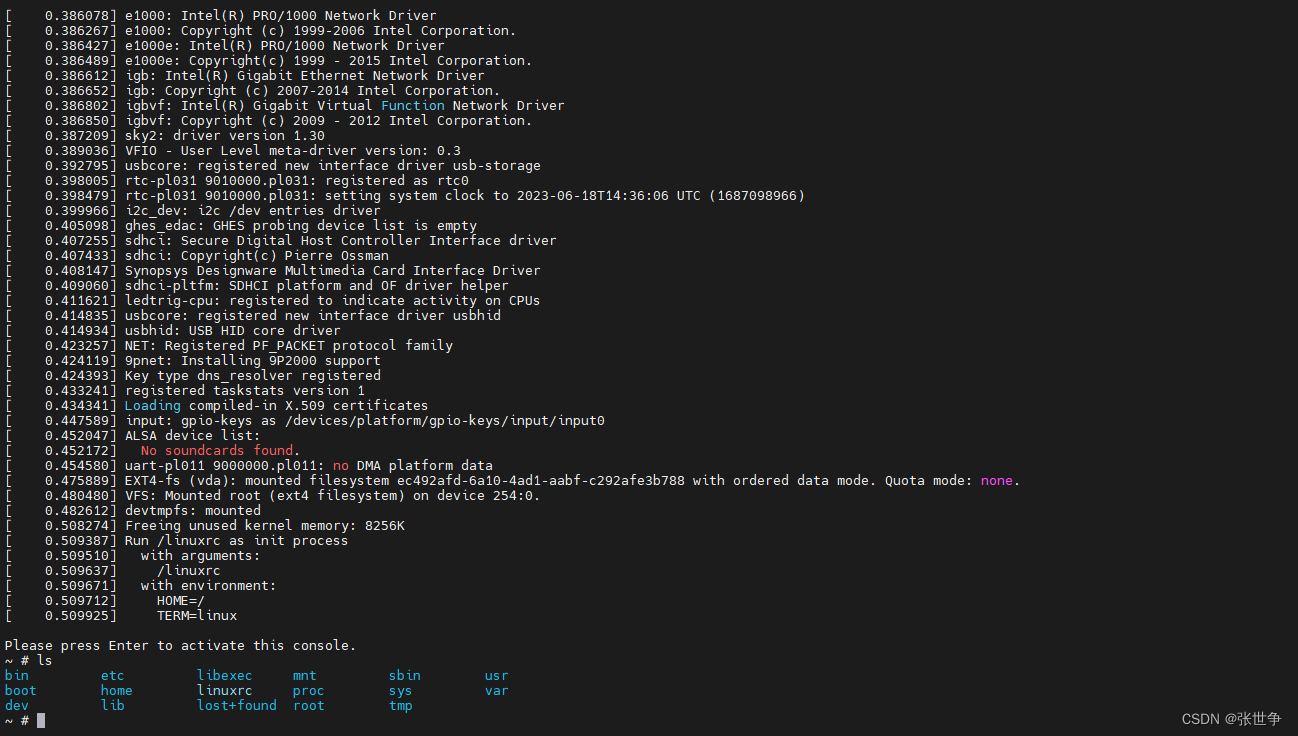Click the 'boot' directory name
Screen dimensions: 1298x736
click(x=21, y=691)
